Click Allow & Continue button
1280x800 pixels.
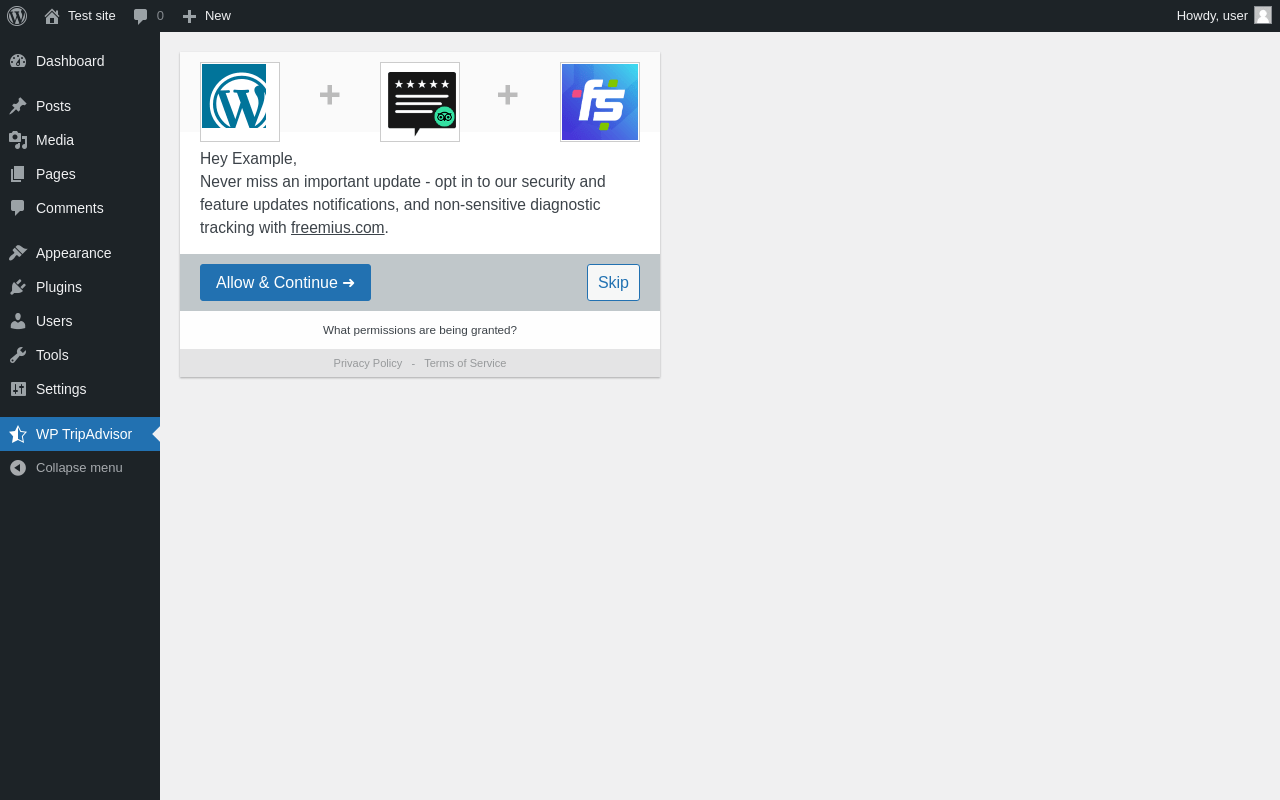[285, 282]
